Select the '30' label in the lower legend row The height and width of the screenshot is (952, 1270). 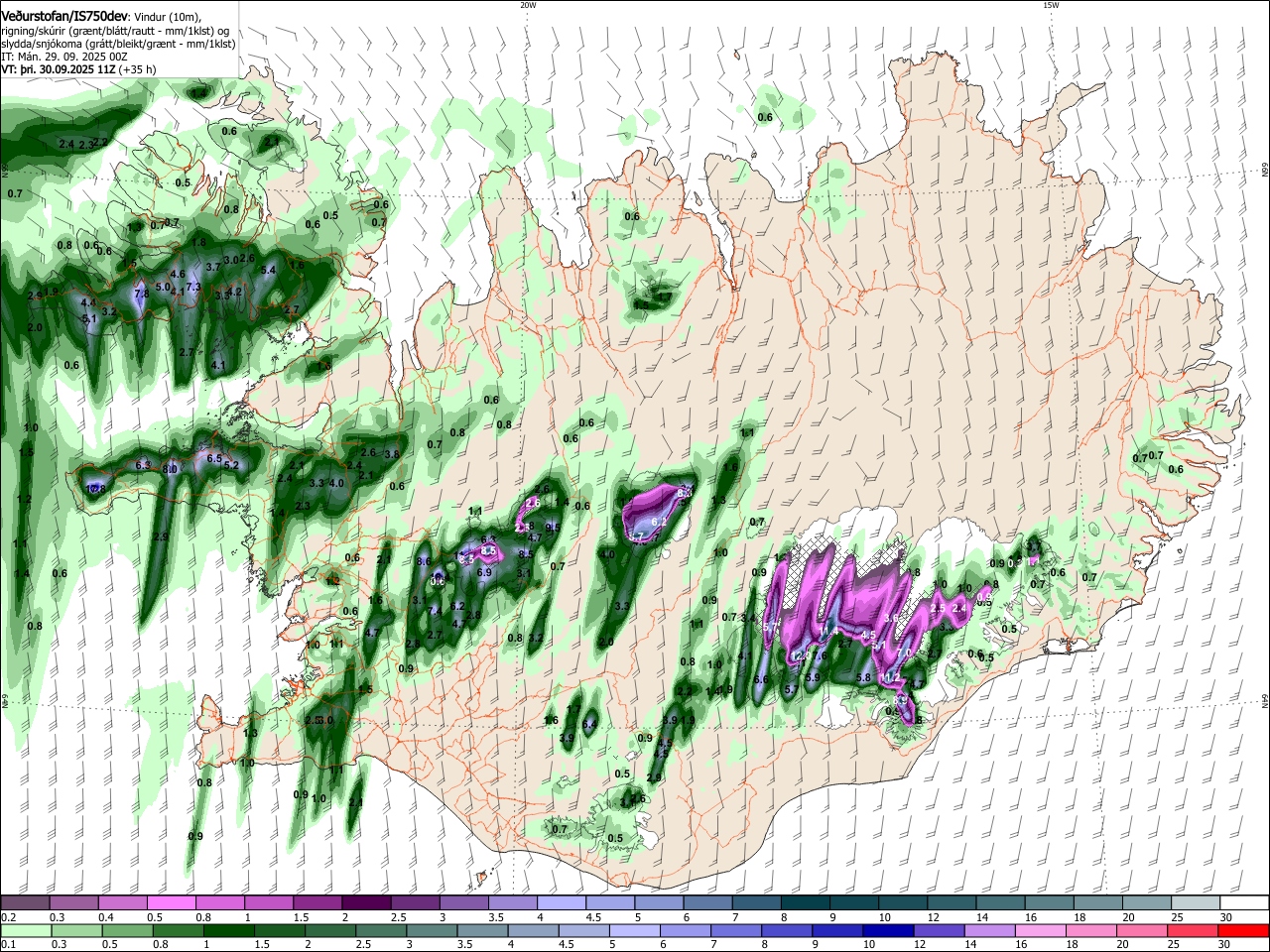(1226, 945)
